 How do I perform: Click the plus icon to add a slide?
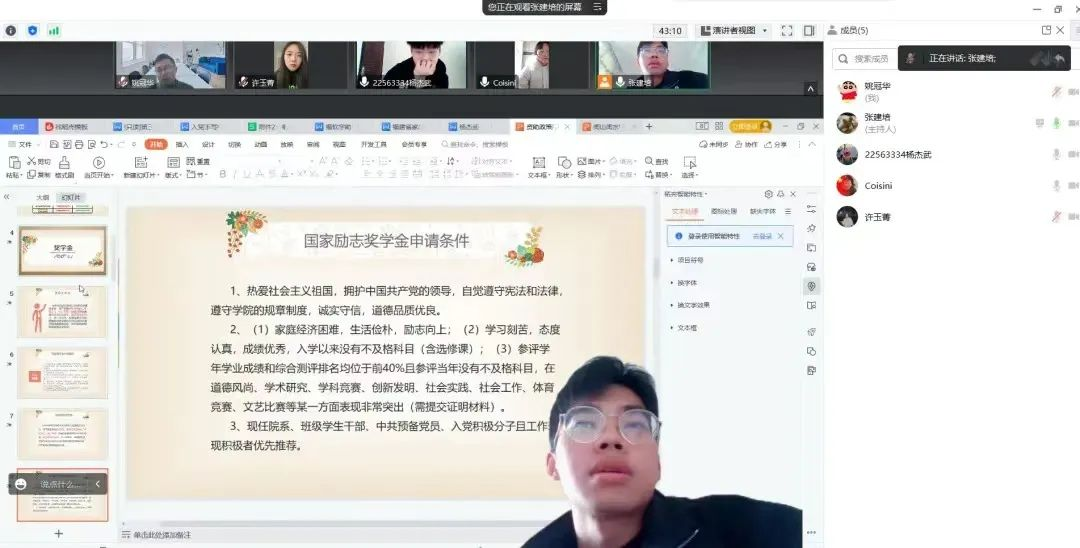[58, 534]
